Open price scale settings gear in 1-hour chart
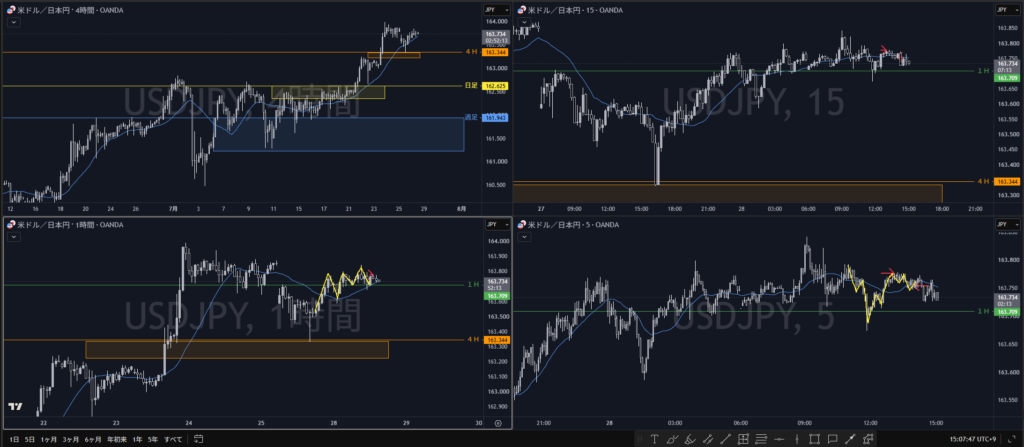The image size is (1024, 447). (x=498, y=423)
